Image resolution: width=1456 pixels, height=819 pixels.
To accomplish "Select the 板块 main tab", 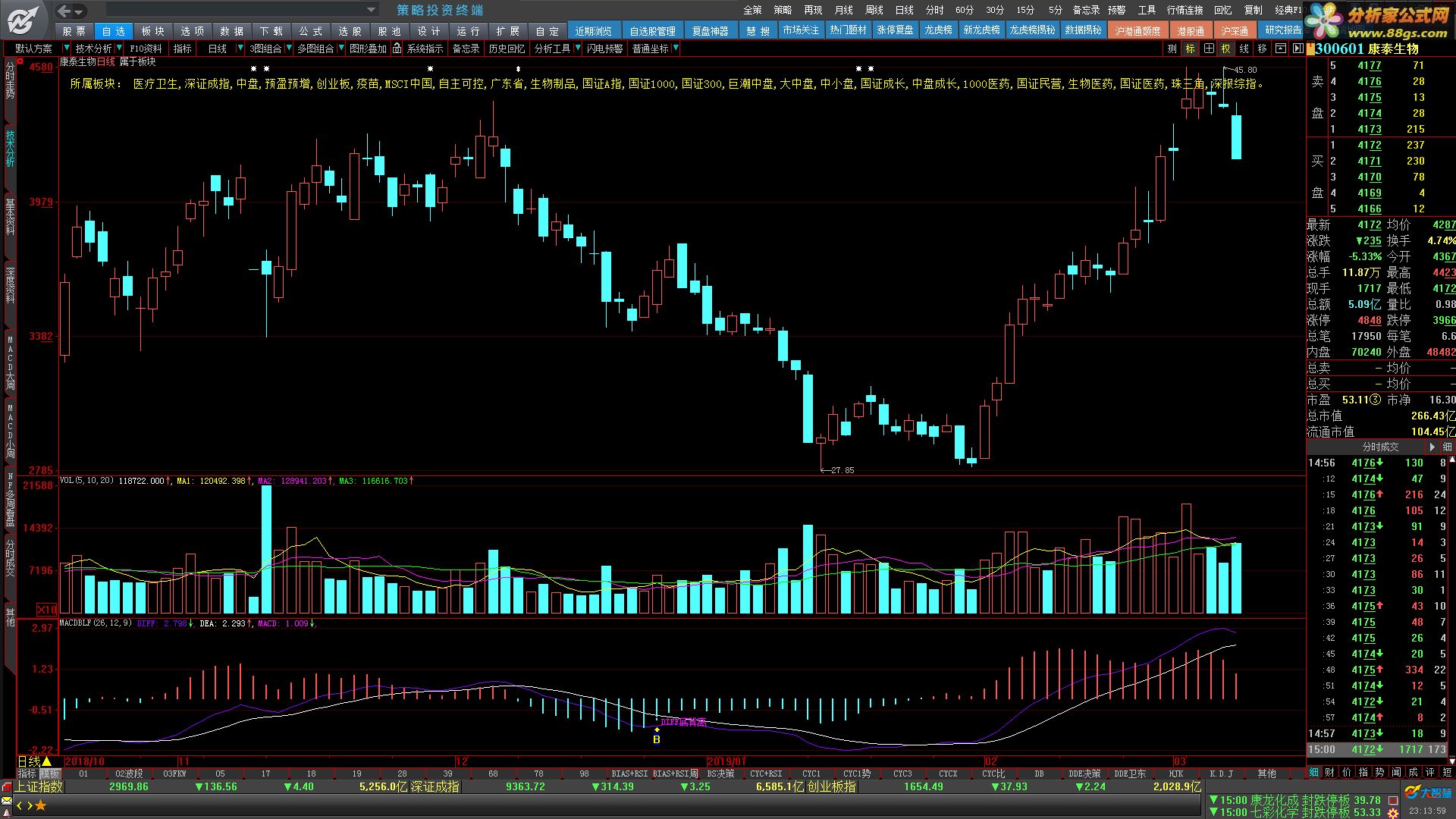I will (153, 31).
